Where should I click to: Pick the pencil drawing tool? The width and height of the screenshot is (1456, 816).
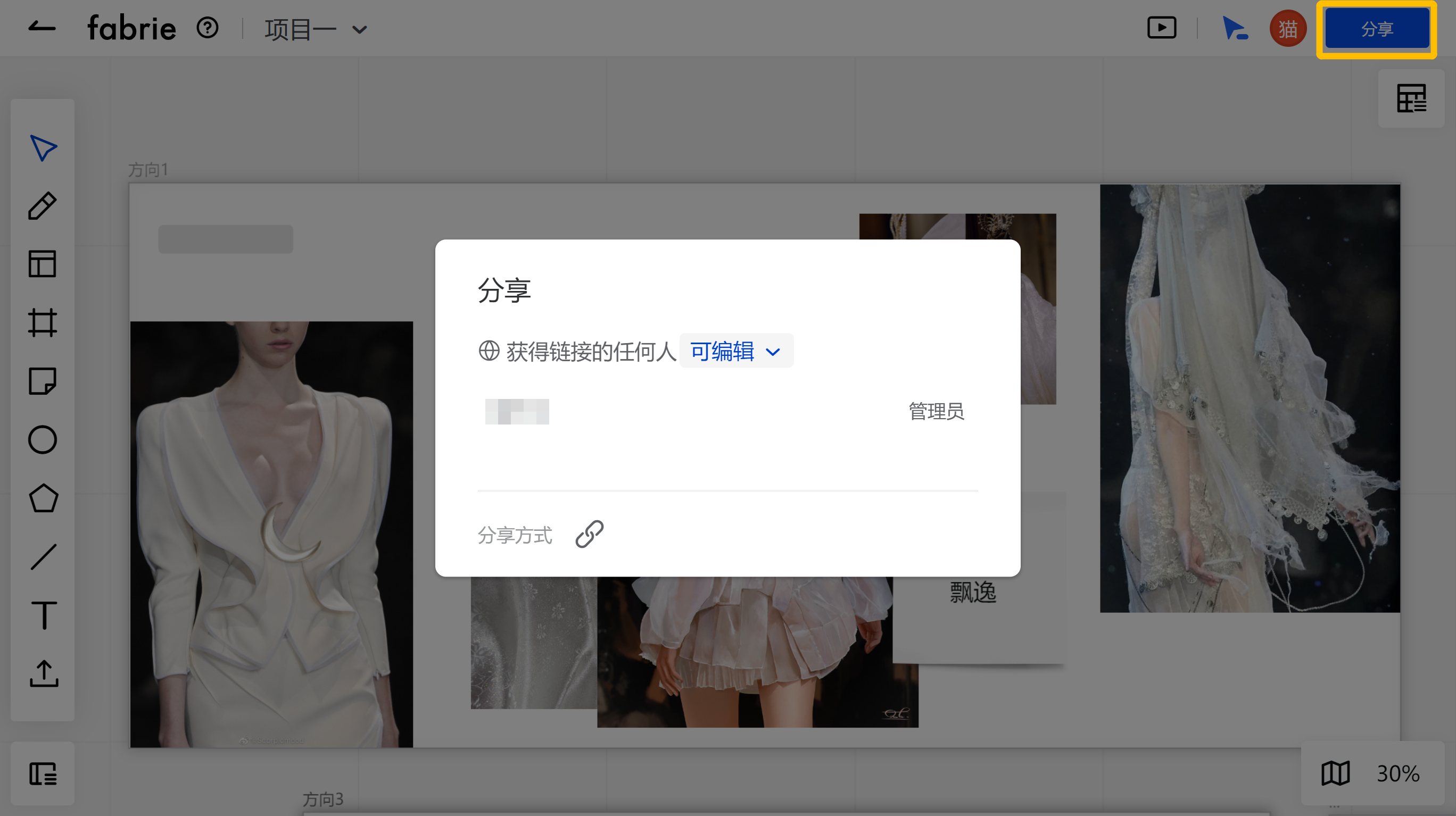[x=43, y=207]
